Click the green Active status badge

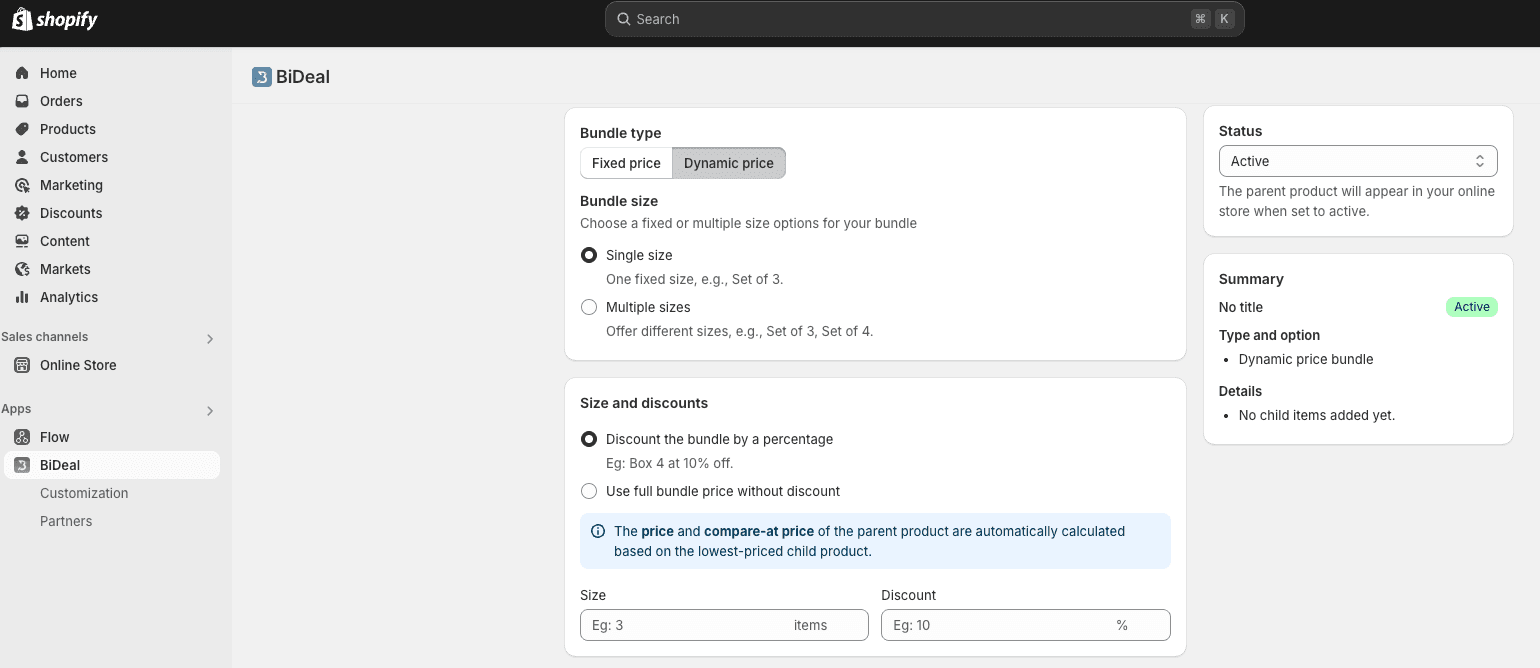coord(1472,307)
